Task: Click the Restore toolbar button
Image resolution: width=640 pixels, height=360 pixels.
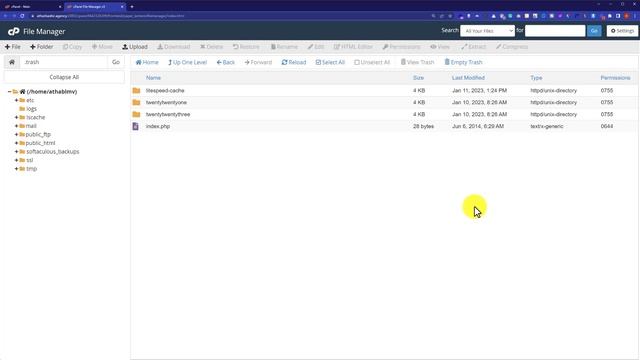Action: (246, 47)
